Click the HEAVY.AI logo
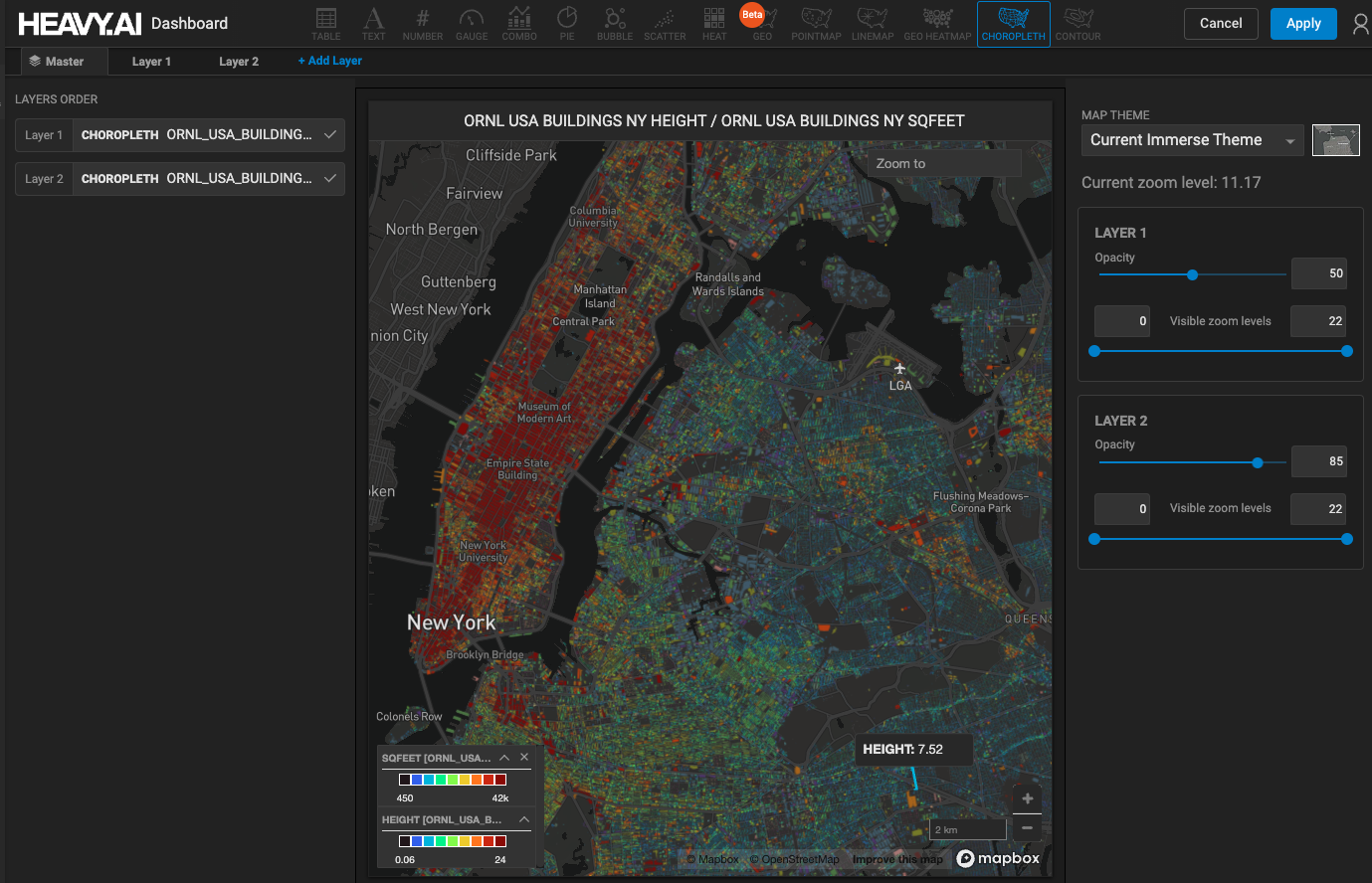1372x883 pixels. 80,24
